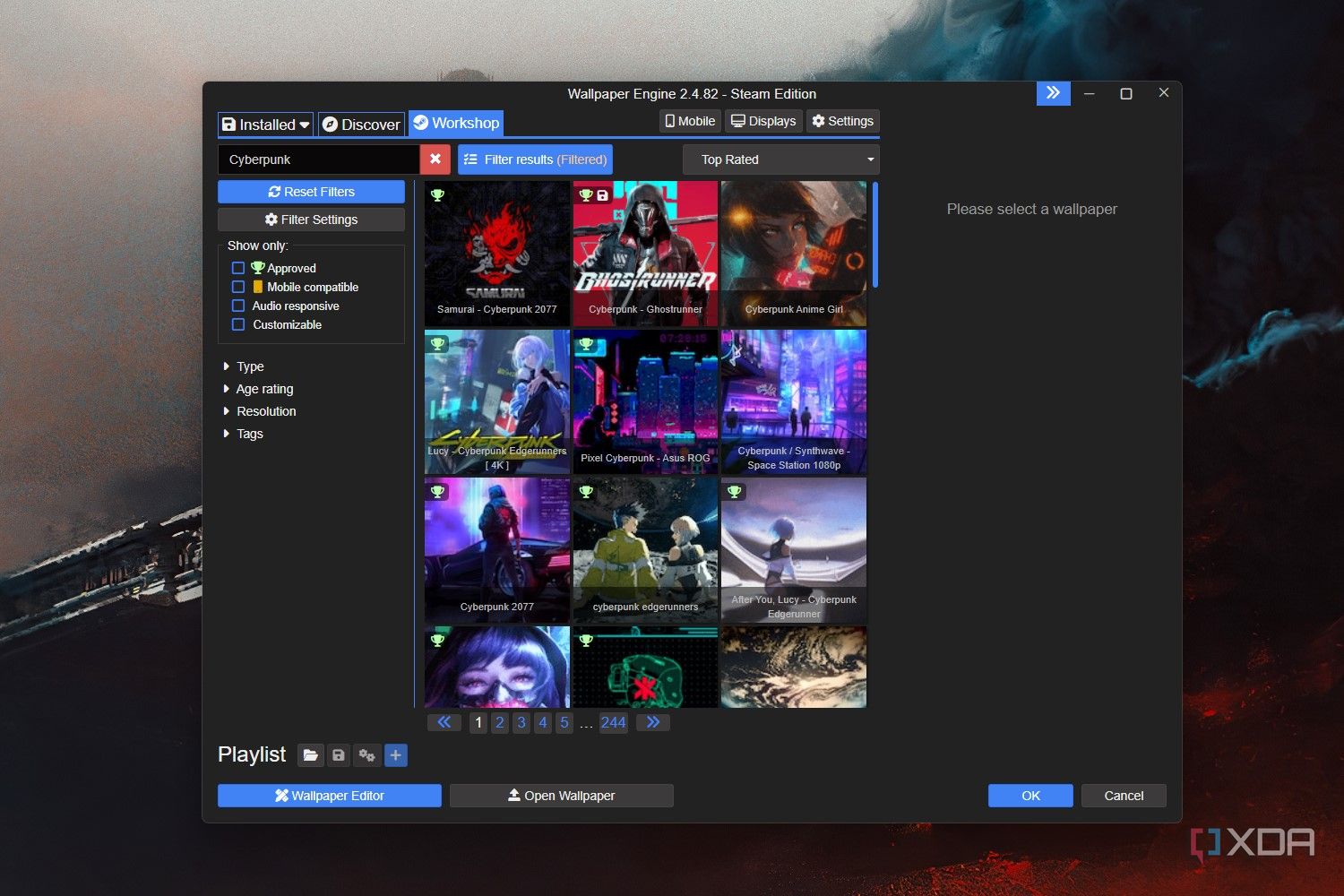Select the Cyberpunk - Ghostrunner wallpaper thumbnail
The height and width of the screenshot is (896, 1344).
click(645, 253)
